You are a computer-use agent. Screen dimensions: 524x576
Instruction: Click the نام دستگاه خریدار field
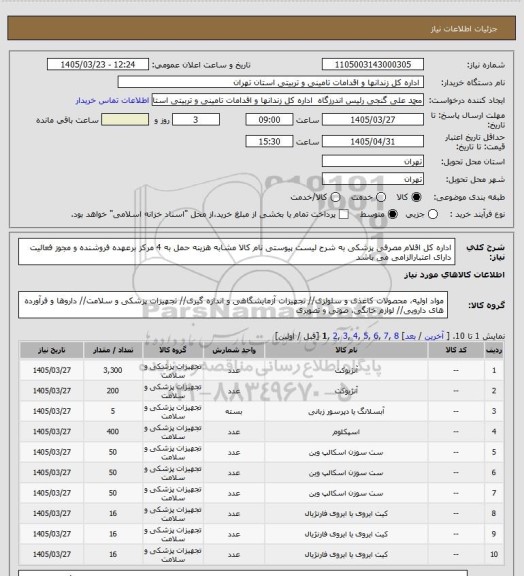point(270,82)
